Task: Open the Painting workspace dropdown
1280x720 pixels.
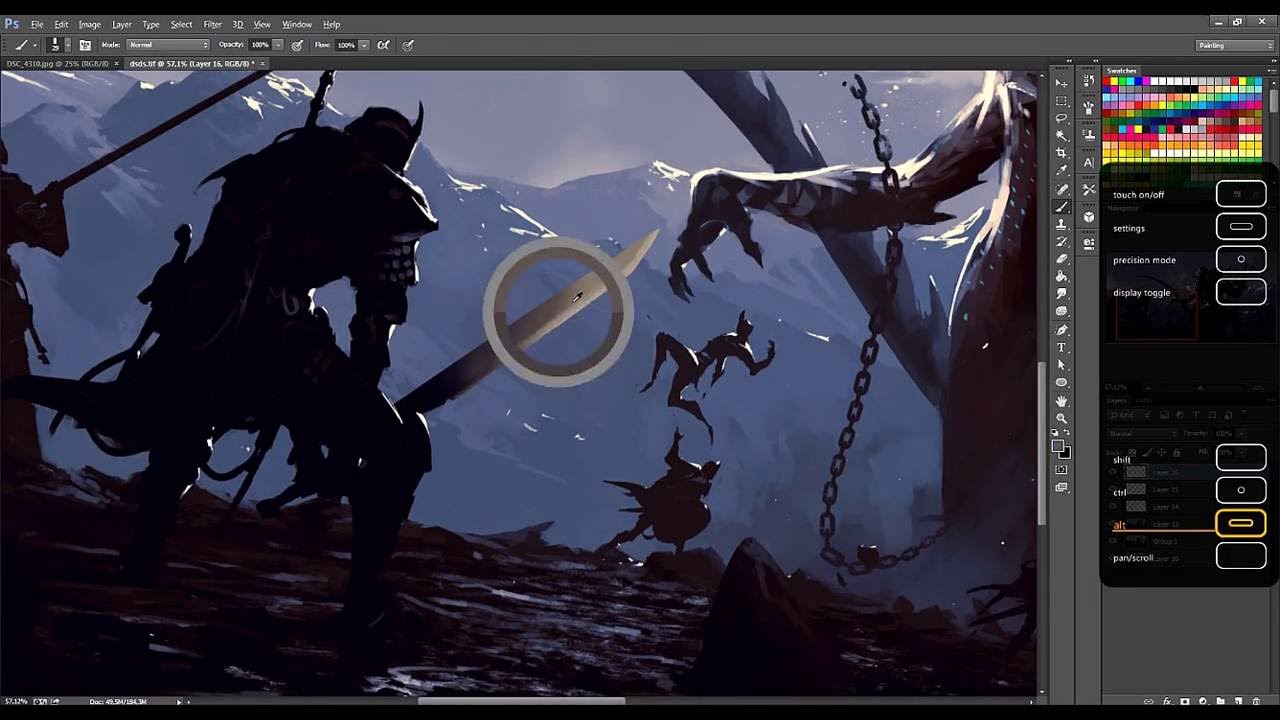Action: coord(1235,45)
